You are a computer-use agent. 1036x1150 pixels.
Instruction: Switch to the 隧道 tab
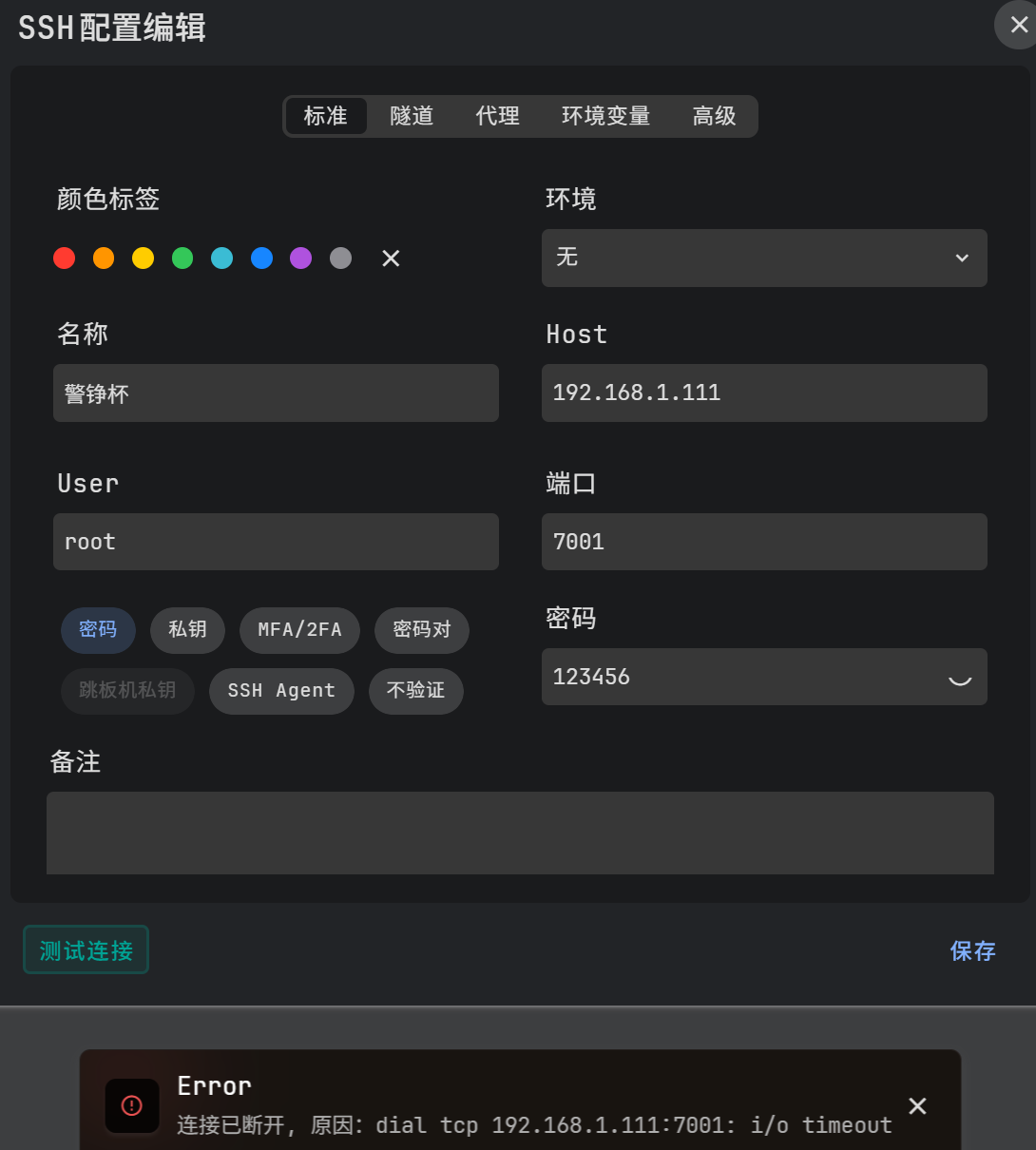412,116
